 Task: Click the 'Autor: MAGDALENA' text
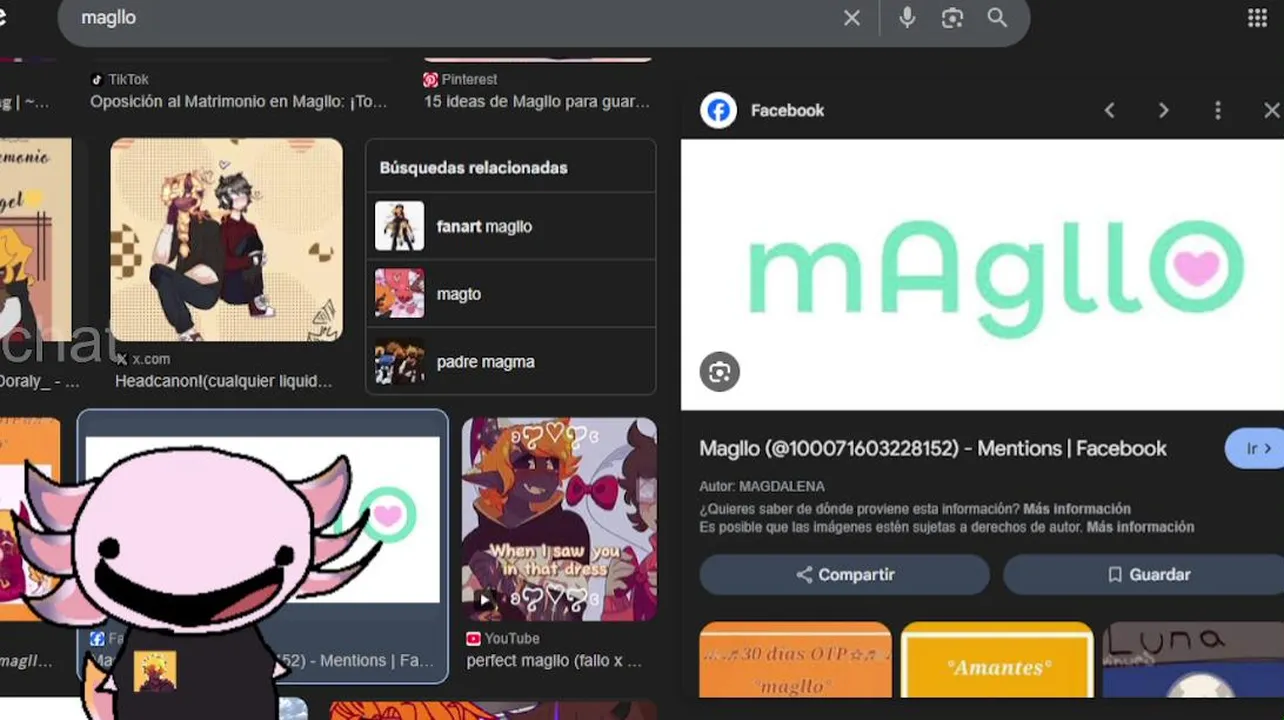(762, 487)
